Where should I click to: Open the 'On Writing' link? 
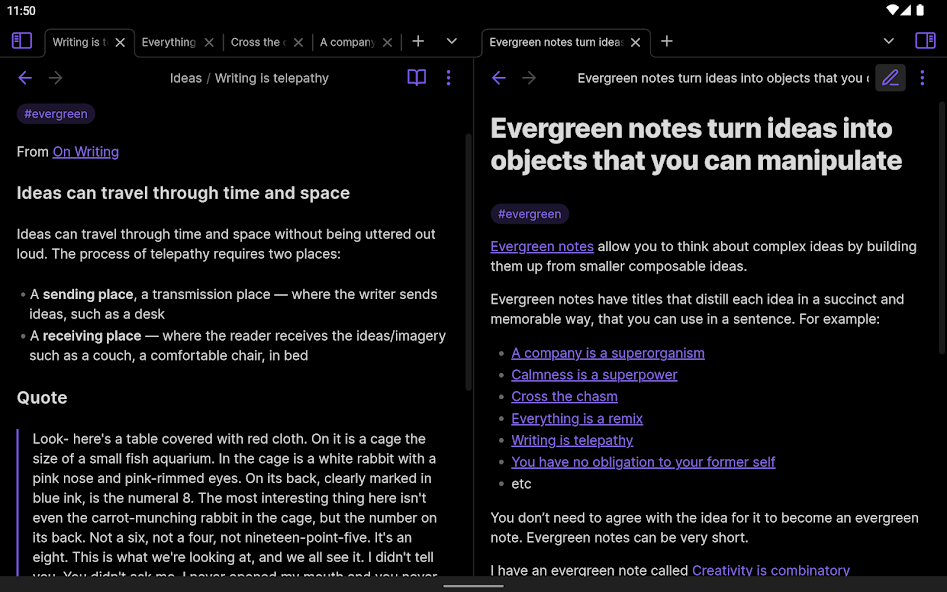(85, 152)
